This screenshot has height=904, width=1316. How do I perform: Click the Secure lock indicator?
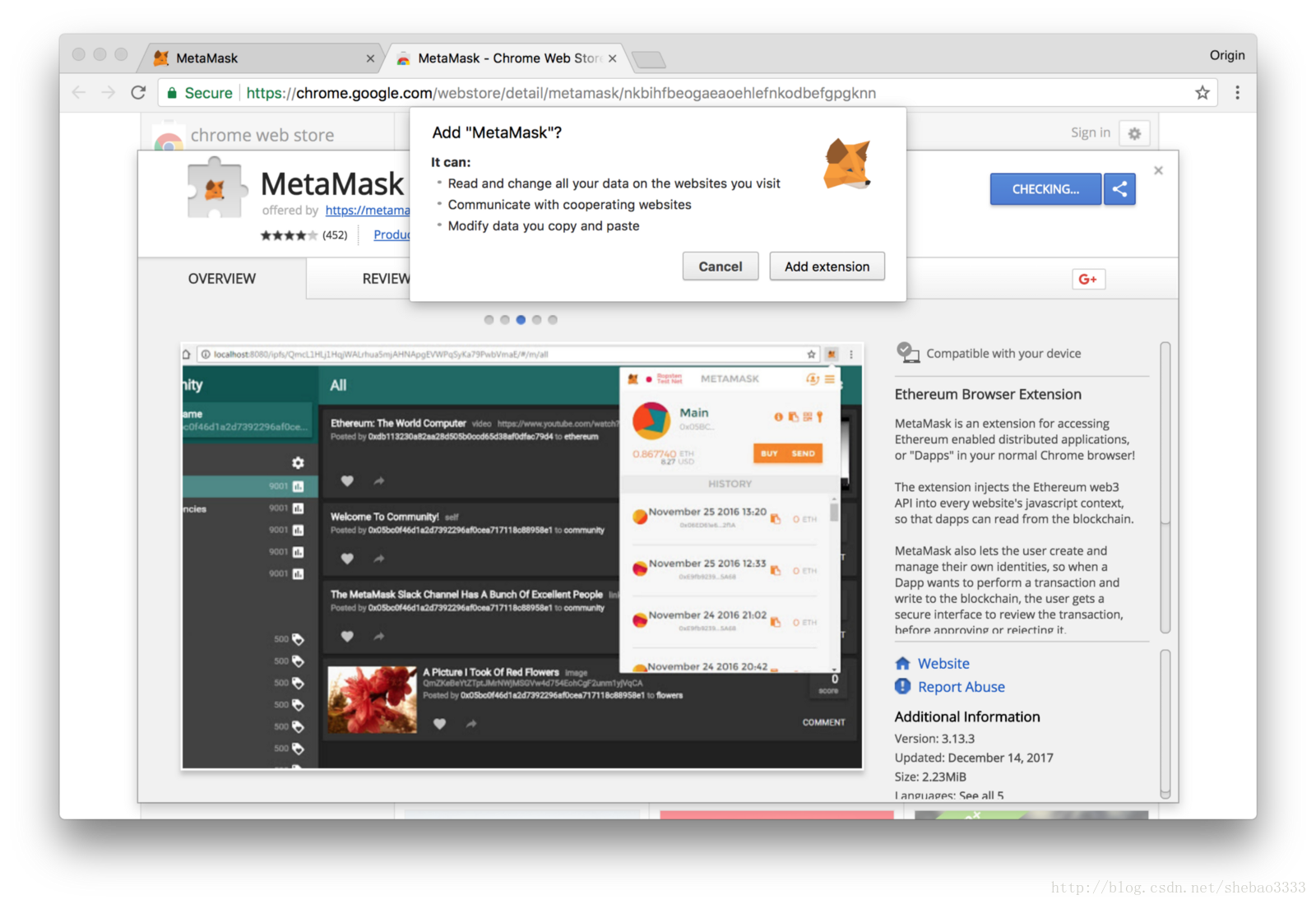click(200, 93)
